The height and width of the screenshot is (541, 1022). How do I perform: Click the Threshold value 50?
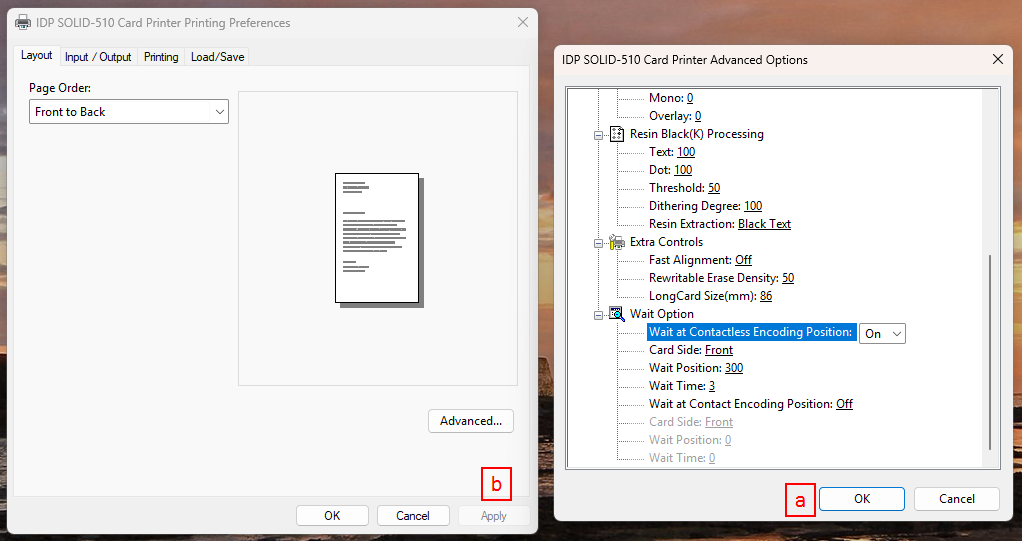(x=714, y=188)
